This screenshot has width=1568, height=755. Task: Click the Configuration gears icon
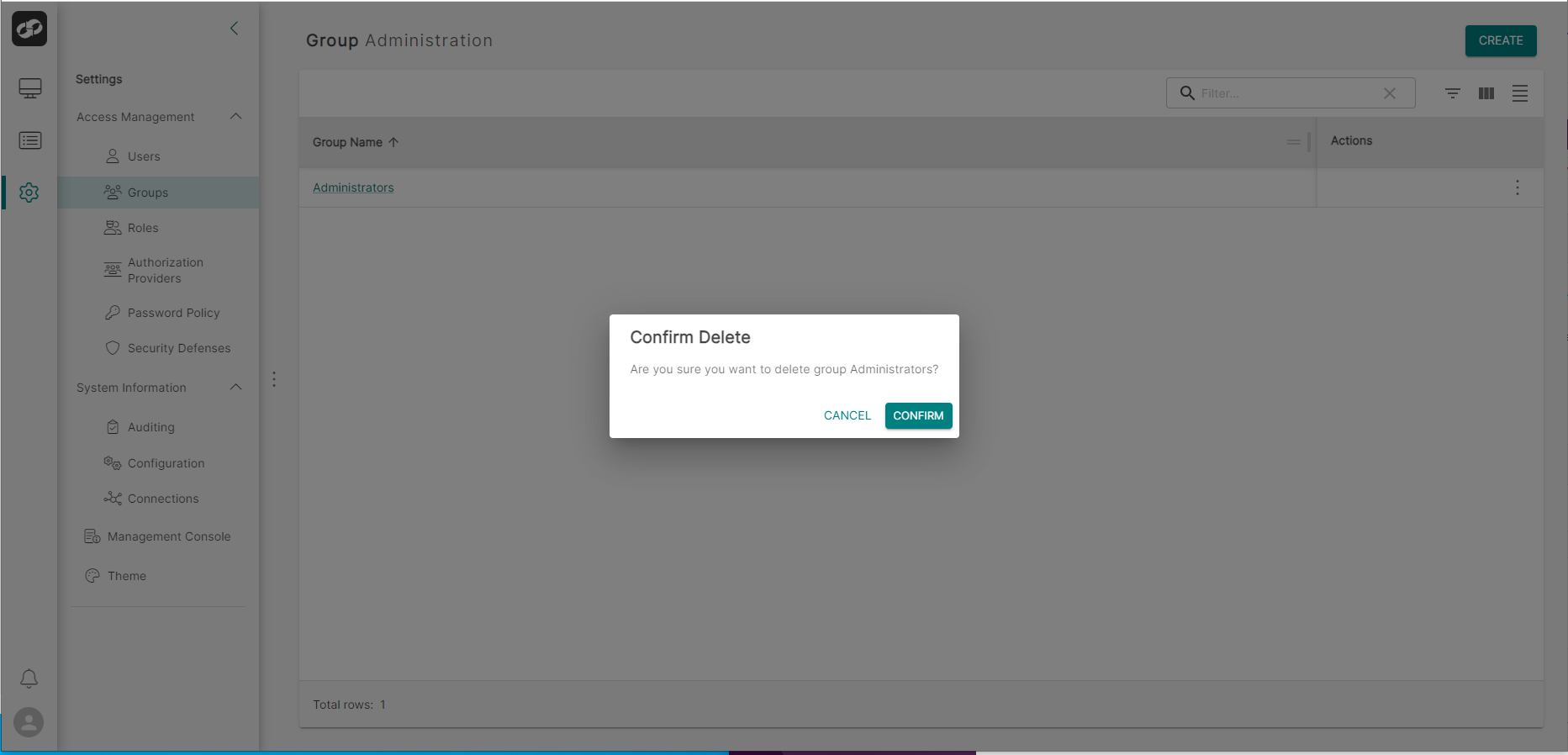click(113, 463)
